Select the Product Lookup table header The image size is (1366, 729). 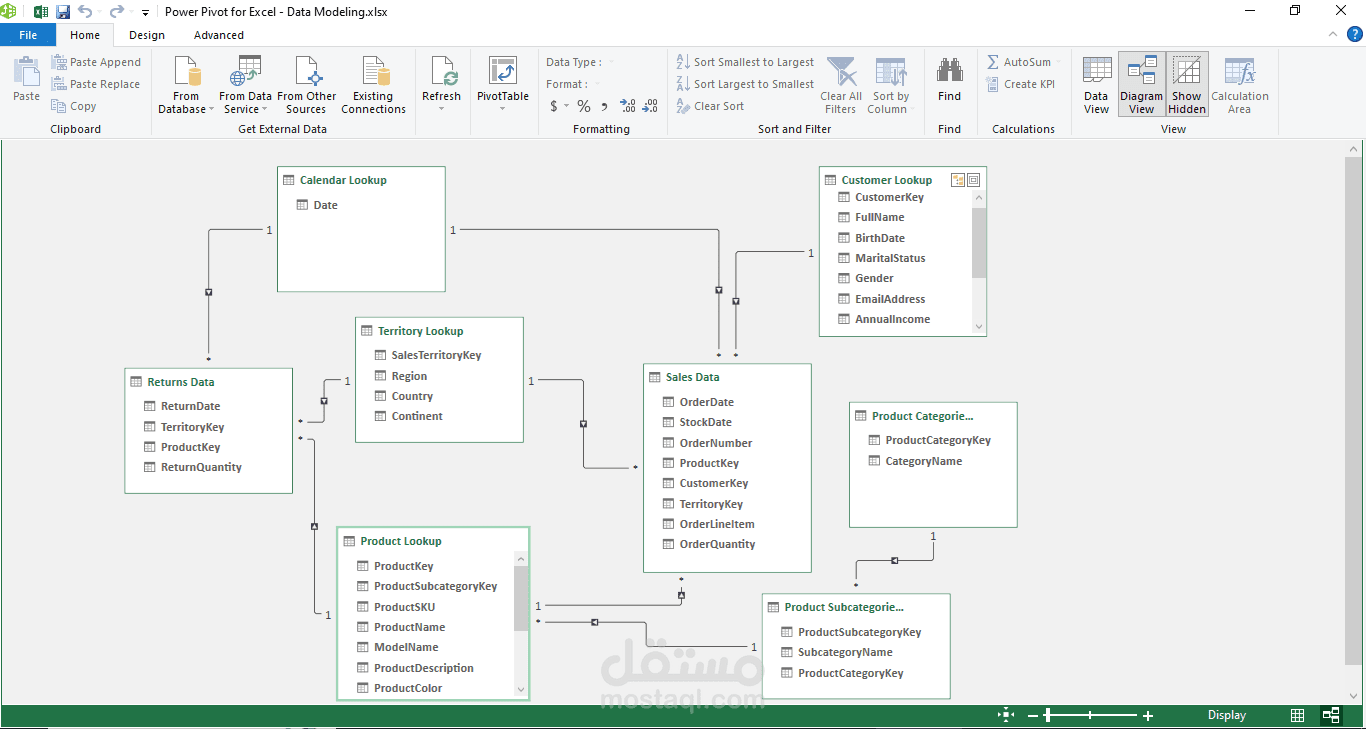(x=433, y=541)
